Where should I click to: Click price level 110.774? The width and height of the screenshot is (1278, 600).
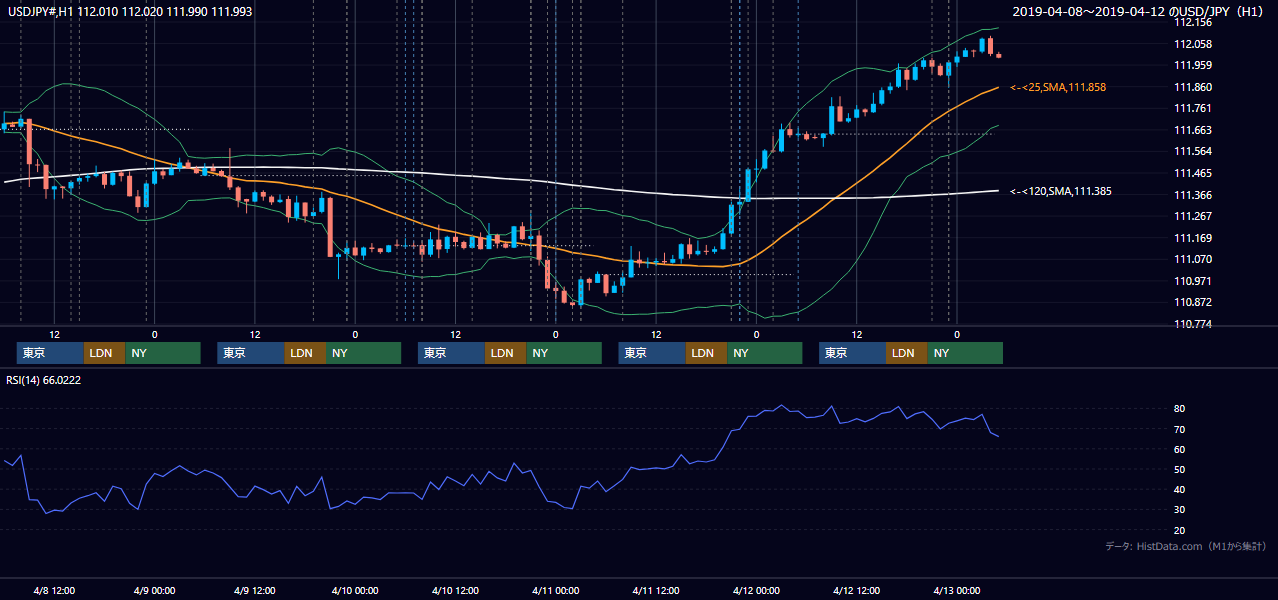pyautogui.click(x=1193, y=324)
